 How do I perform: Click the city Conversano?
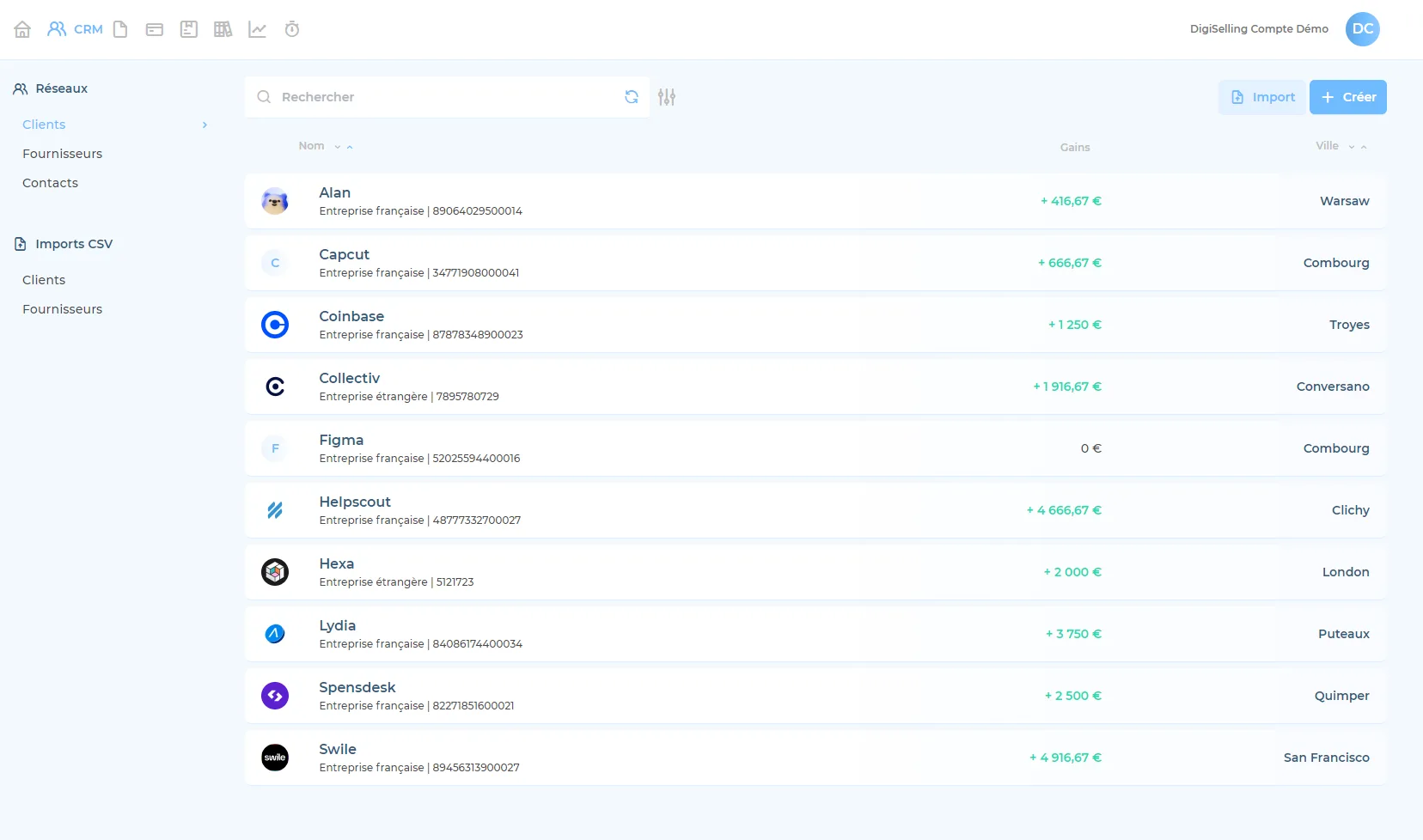click(x=1333, y=387)
